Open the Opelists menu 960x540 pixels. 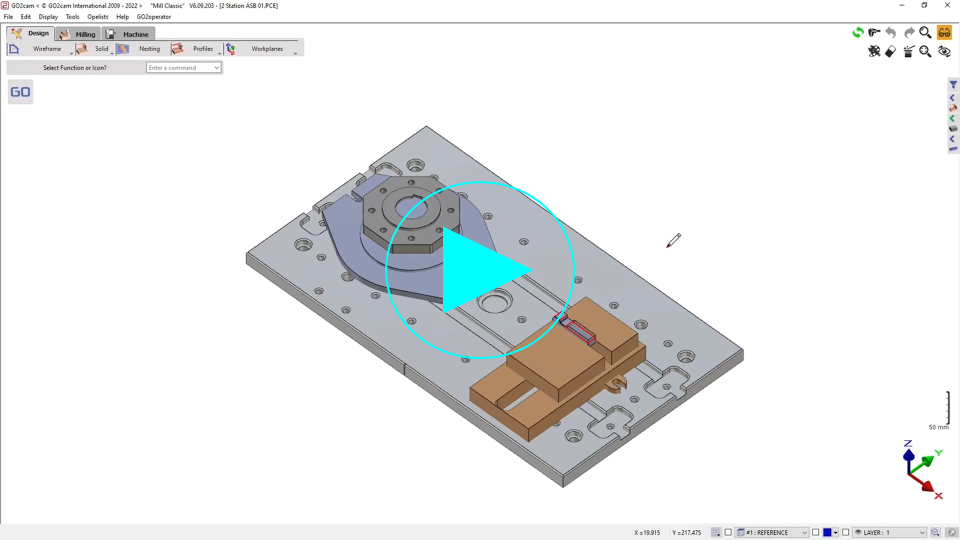tap(97, 17)
